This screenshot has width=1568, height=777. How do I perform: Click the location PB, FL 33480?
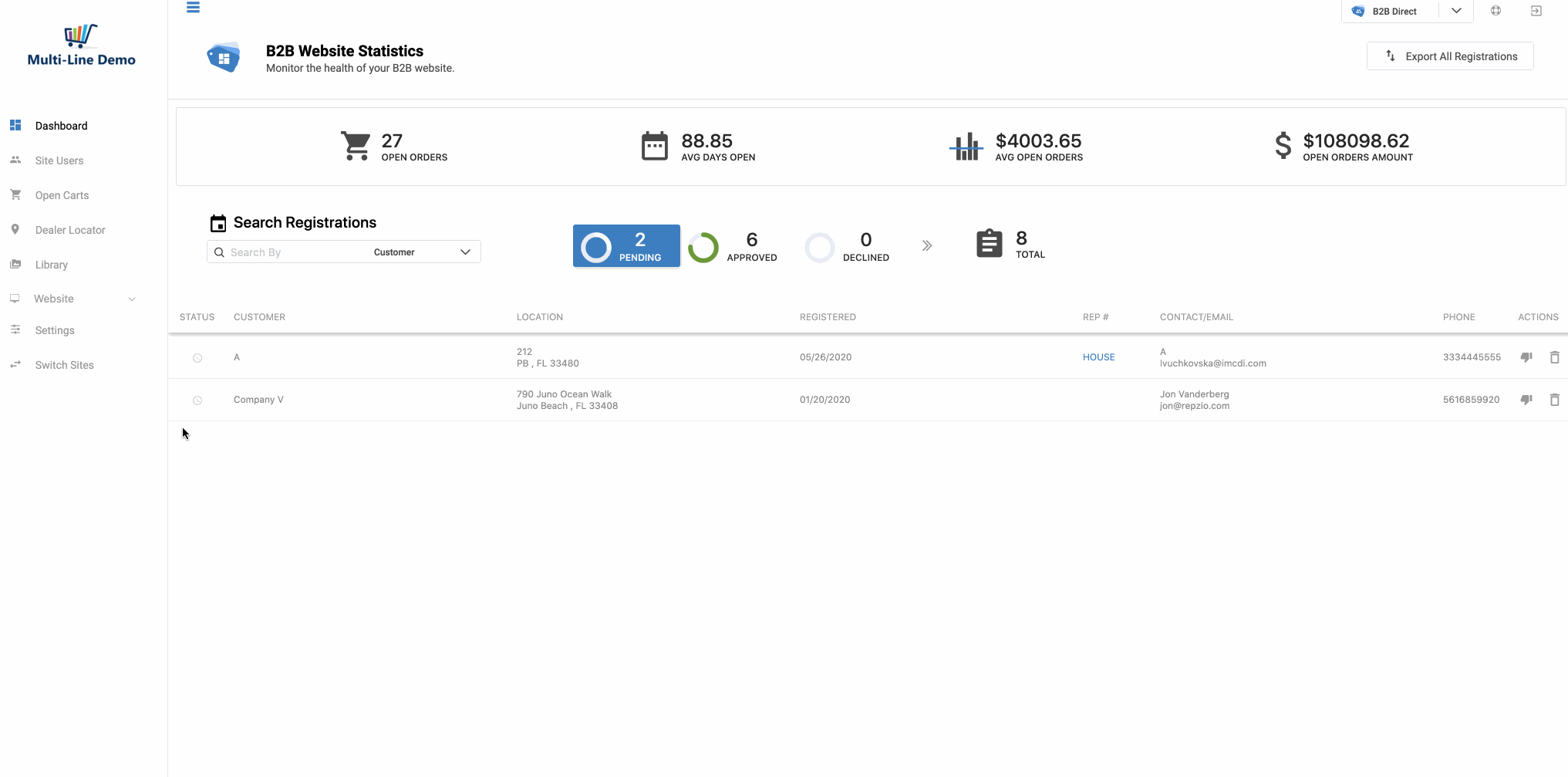coord(548,363)
